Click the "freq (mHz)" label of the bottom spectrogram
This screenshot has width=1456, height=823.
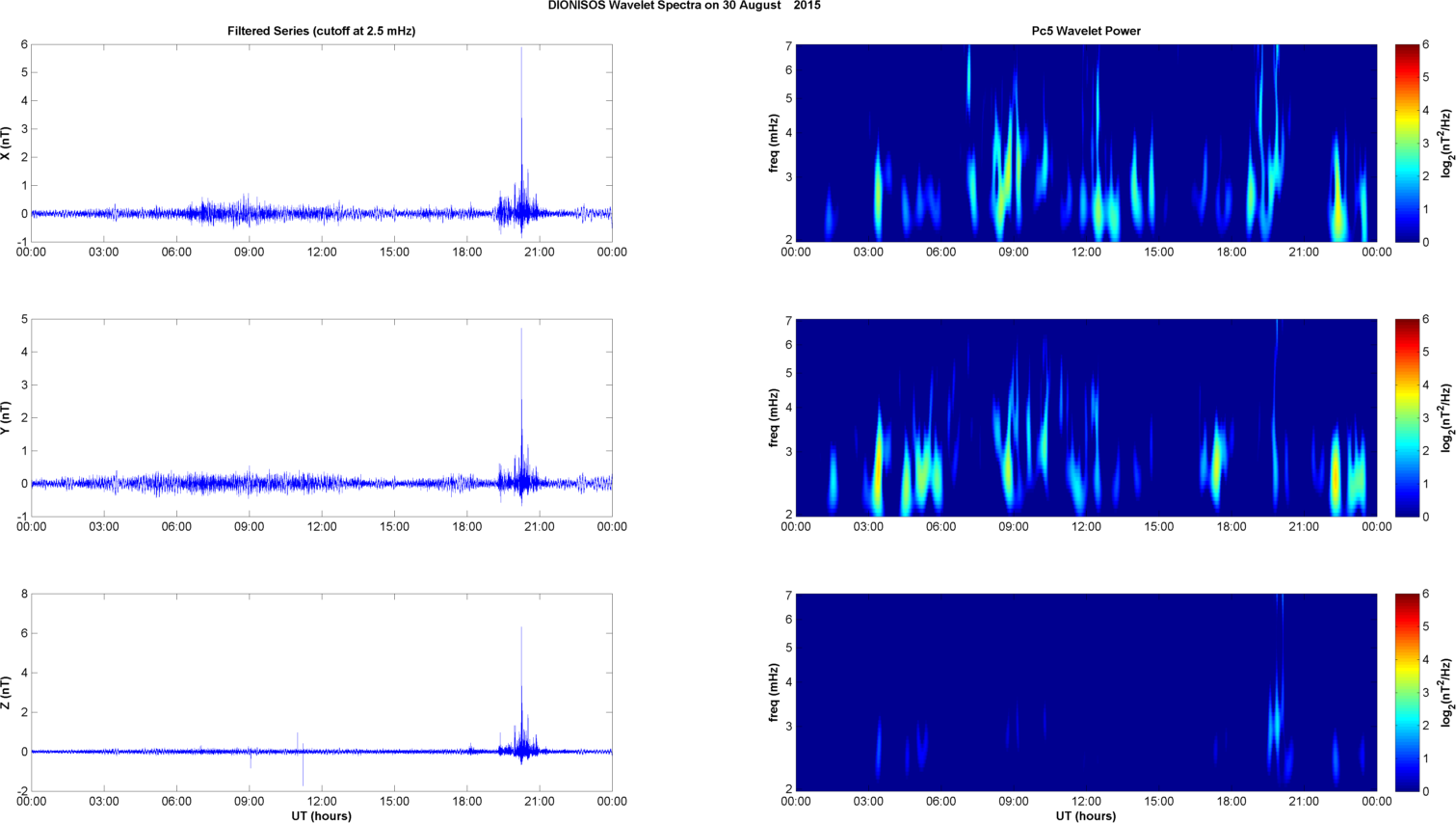coord(774,693)
